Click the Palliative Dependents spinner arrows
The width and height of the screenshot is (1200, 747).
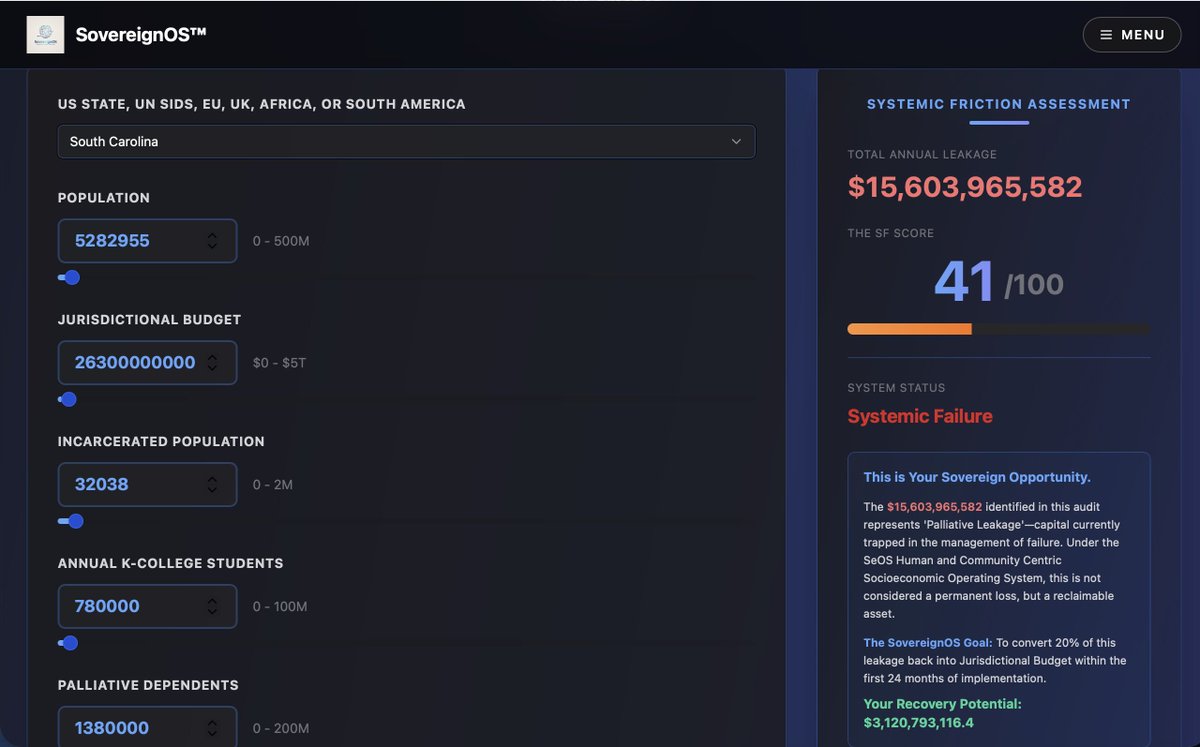pyautogui.click(x=212, y=728)
